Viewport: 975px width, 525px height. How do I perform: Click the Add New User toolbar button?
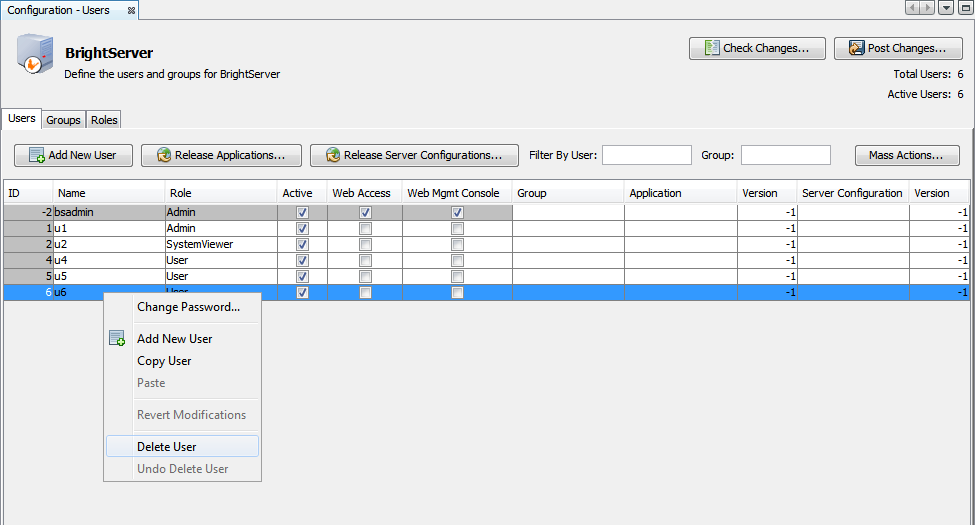click(73, 155)
